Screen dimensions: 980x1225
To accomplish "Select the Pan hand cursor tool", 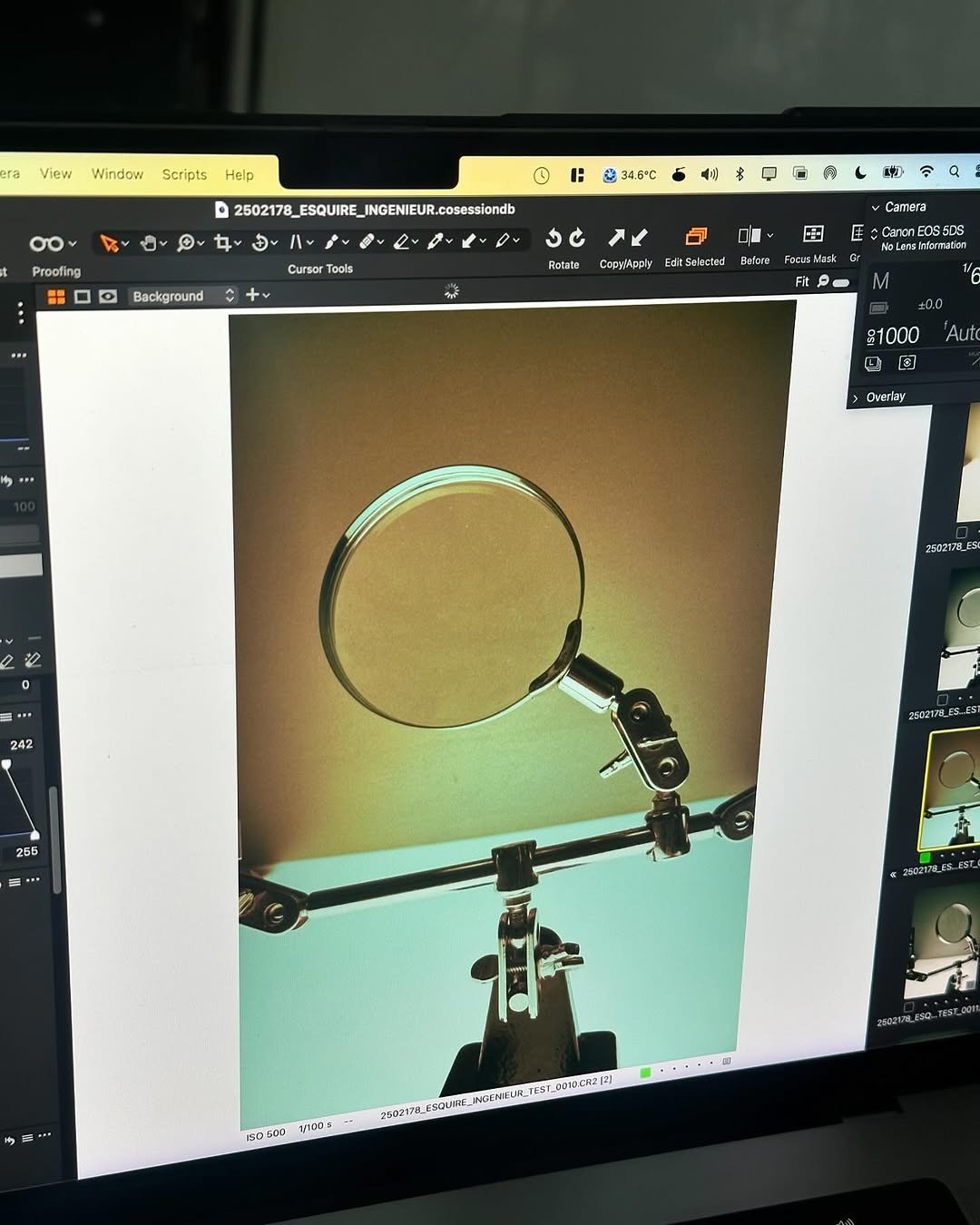I will (148, 243).
